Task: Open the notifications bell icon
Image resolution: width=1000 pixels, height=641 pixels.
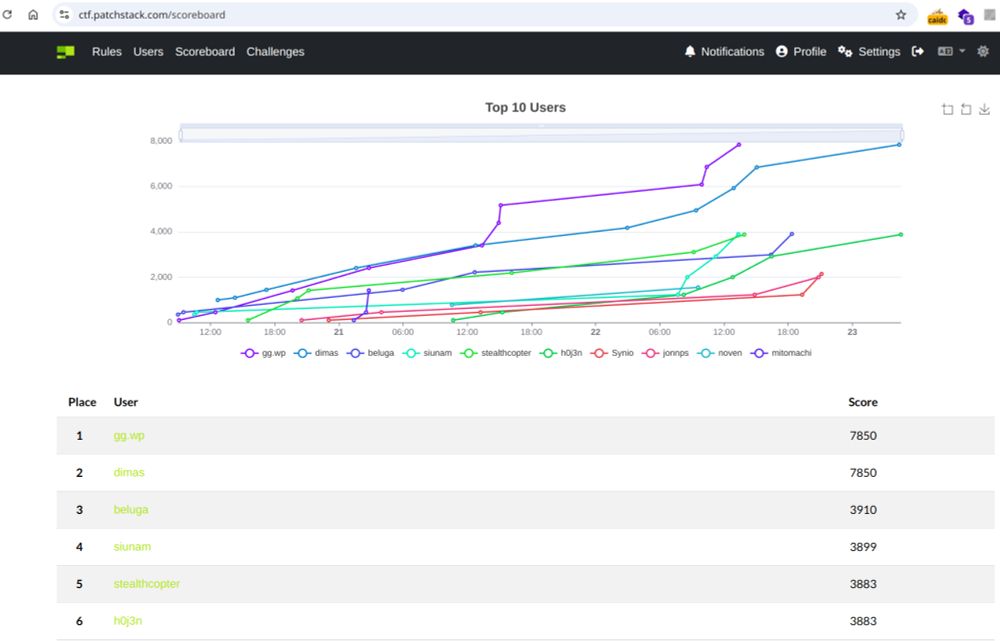Action: [x=689, y=52]
